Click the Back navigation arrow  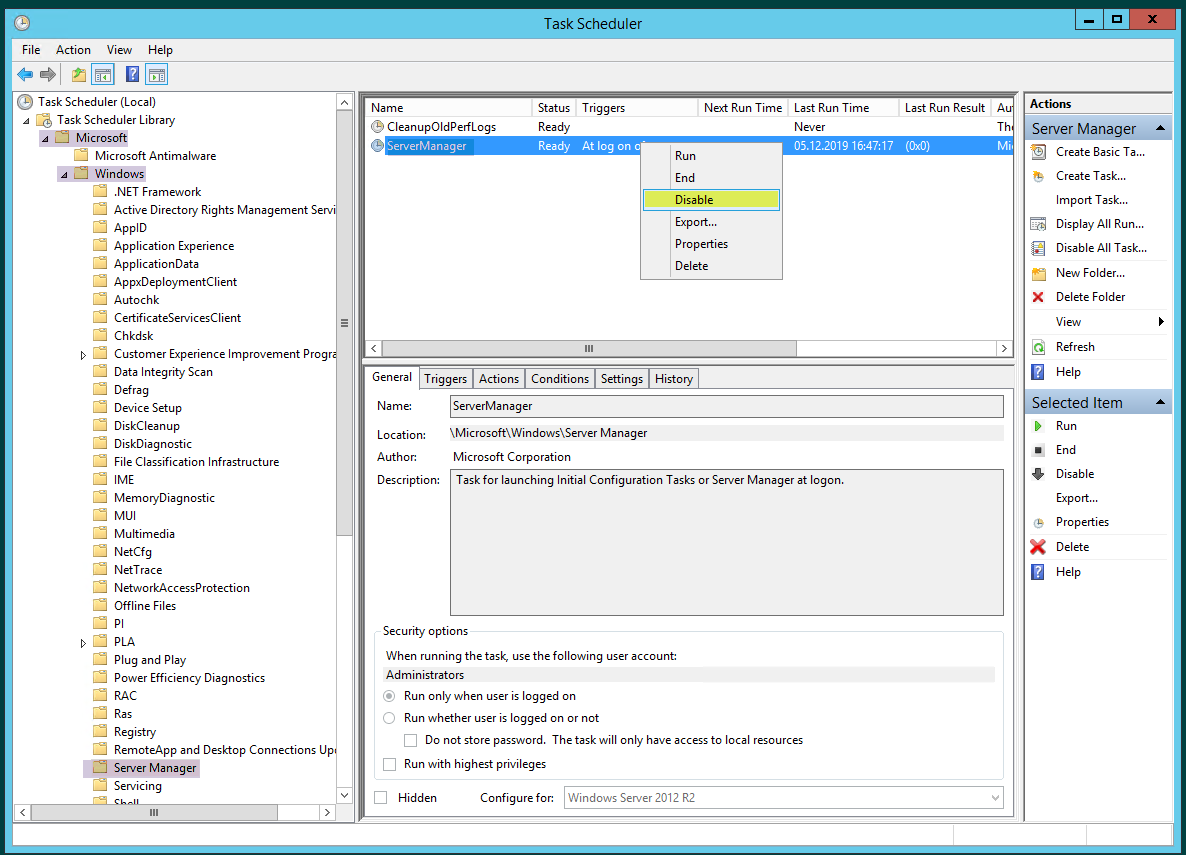[24, 73]
